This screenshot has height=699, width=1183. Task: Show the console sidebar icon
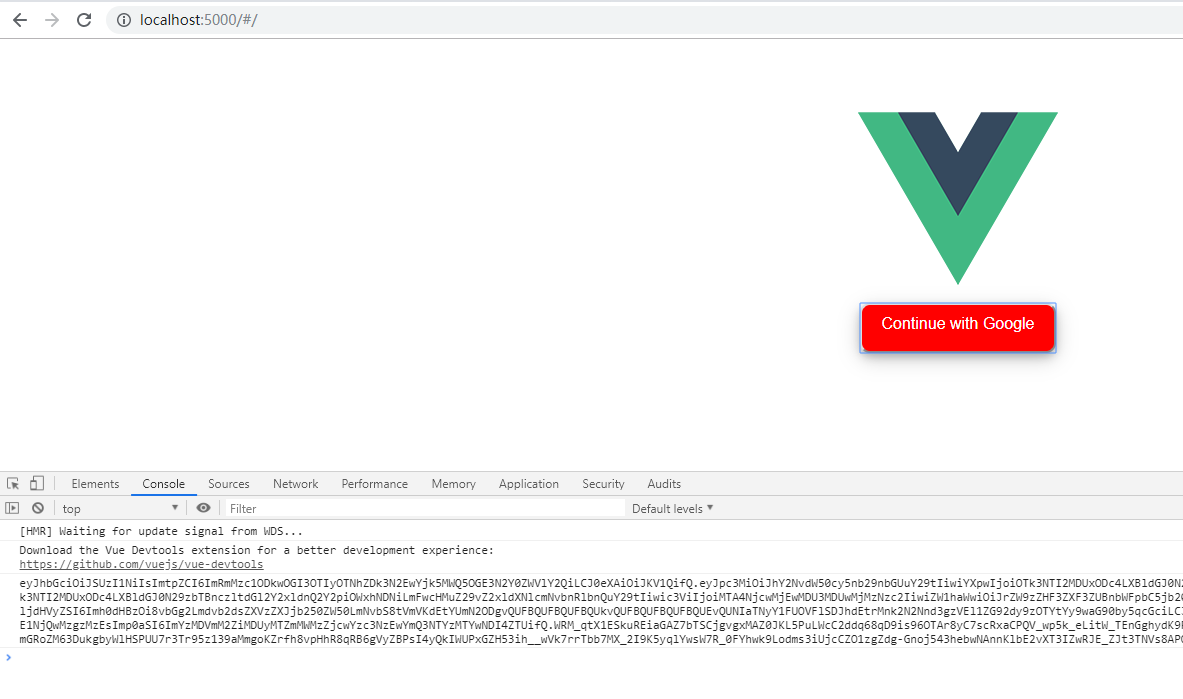tap(12, 508)
